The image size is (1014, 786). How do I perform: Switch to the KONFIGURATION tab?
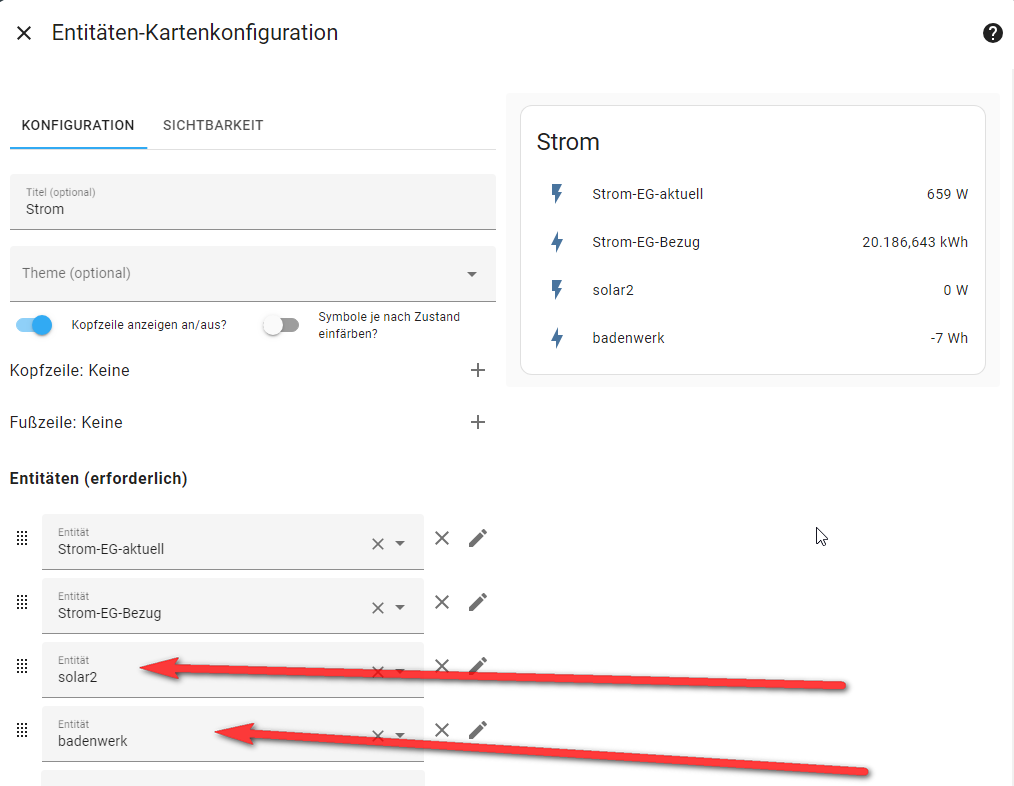coord(78,126)
